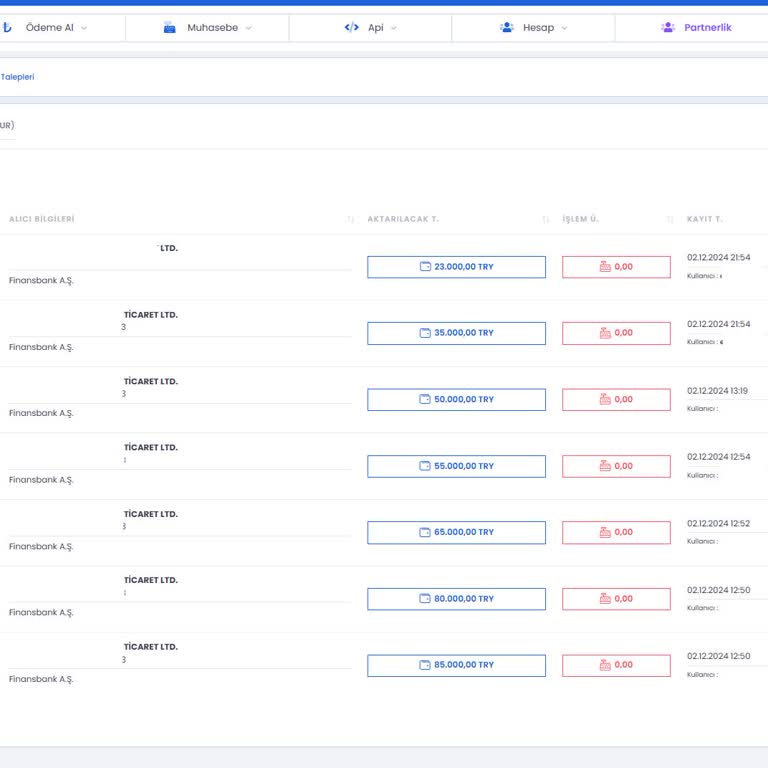
Task: Expand the Muhasebe dropdown chevron
Action: click(248, 28)
